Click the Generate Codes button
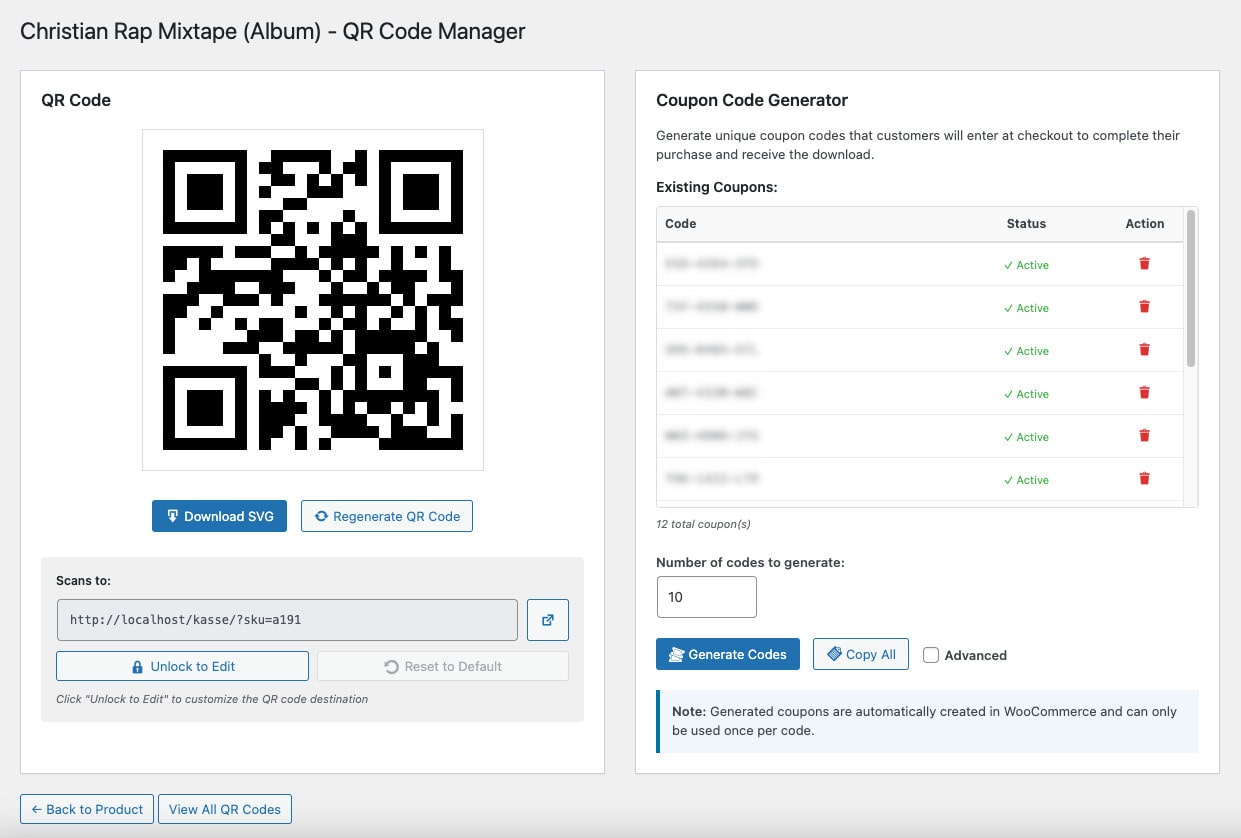The image size is (1241, 838). tap(727, 654)
